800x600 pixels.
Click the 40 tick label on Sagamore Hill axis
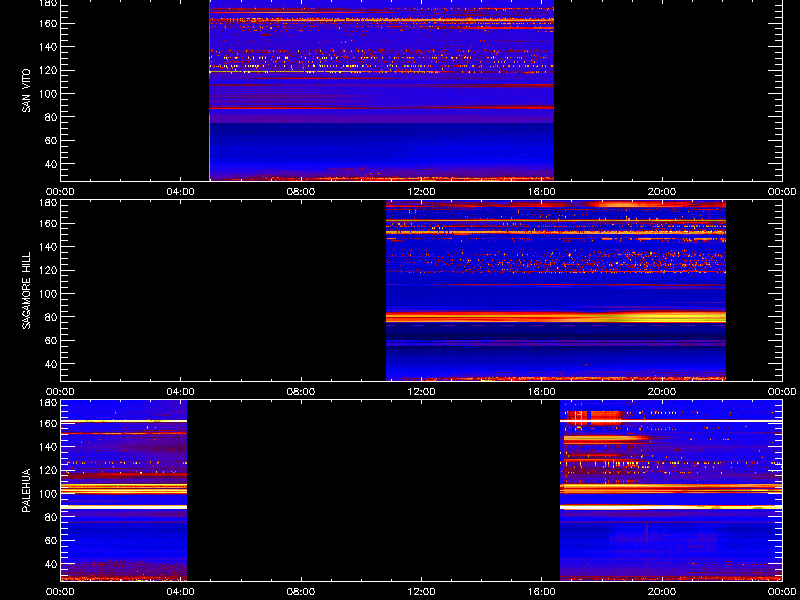[51, 364]
